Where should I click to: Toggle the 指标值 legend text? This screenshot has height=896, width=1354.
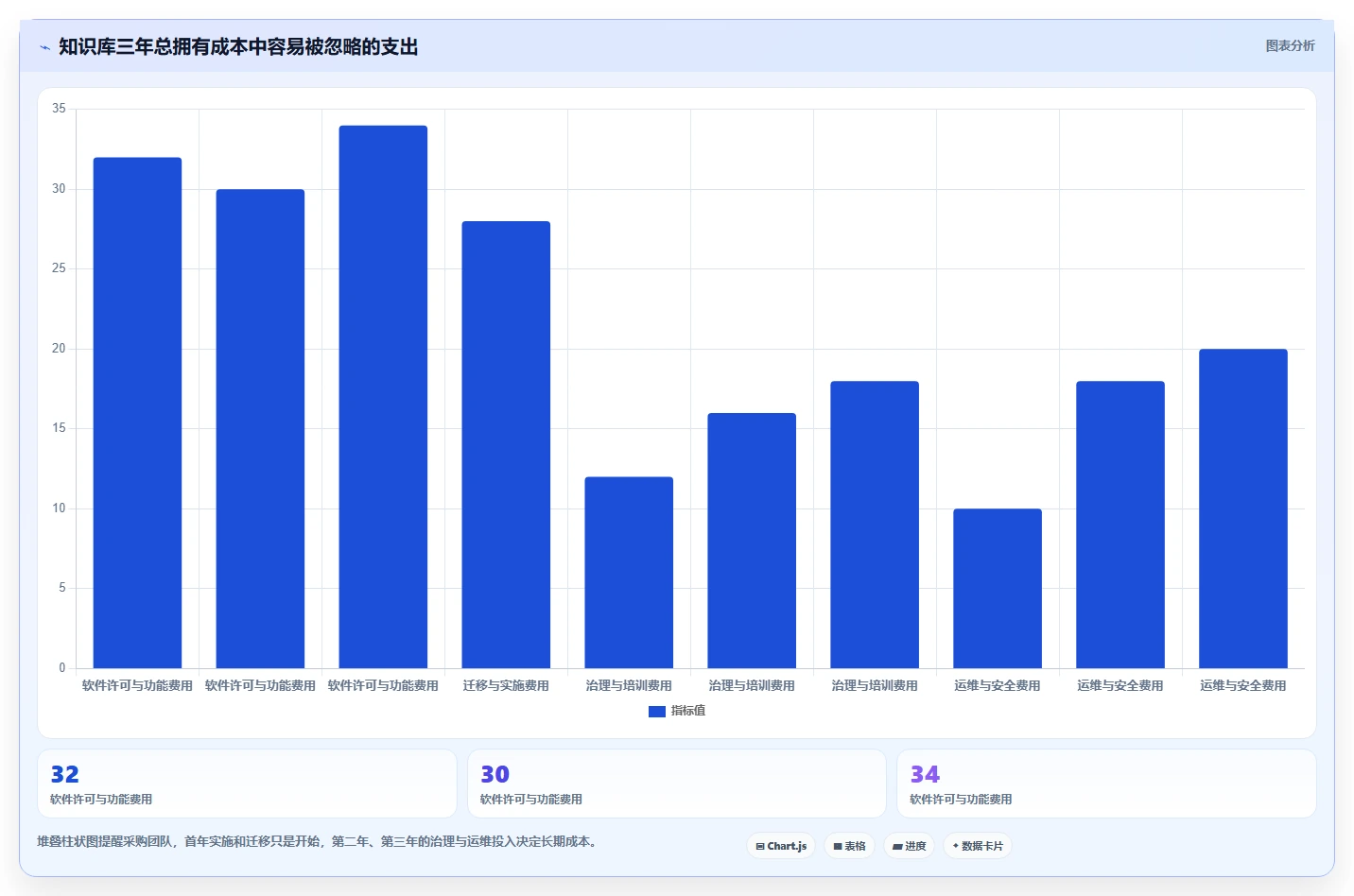[x=688, y=711]
